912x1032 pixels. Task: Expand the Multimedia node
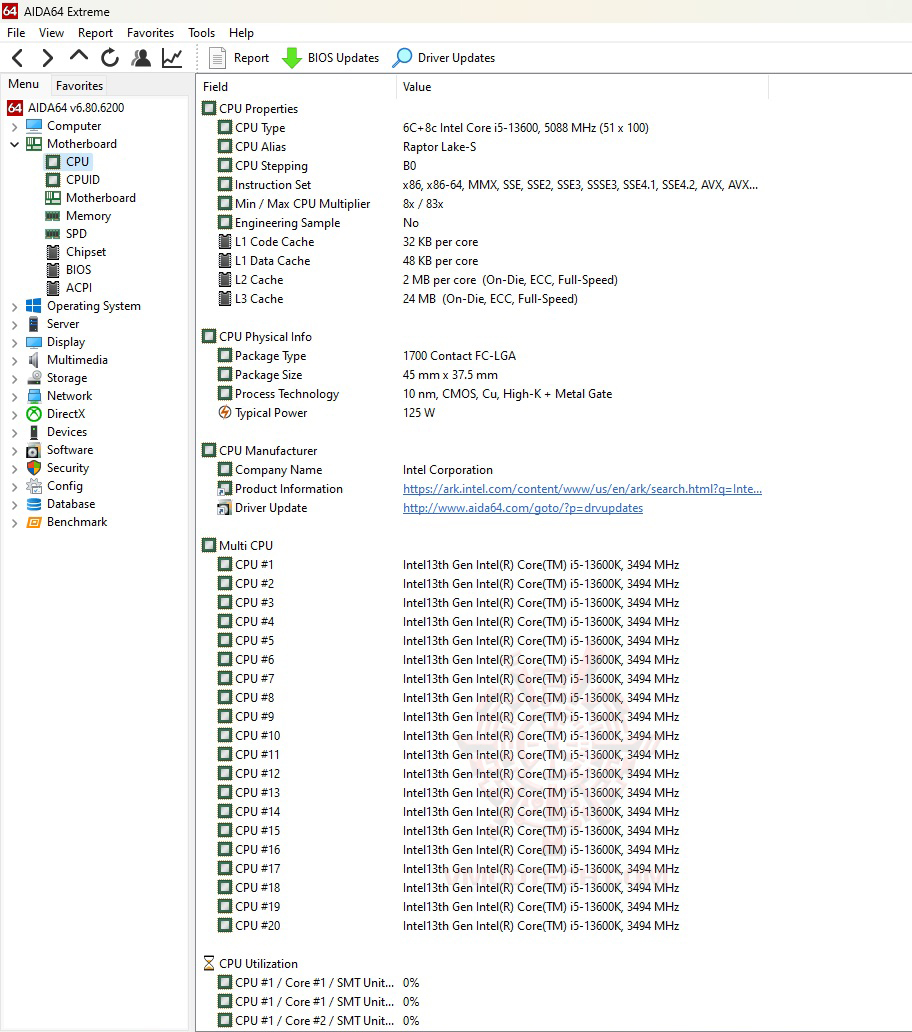[14, 361]
